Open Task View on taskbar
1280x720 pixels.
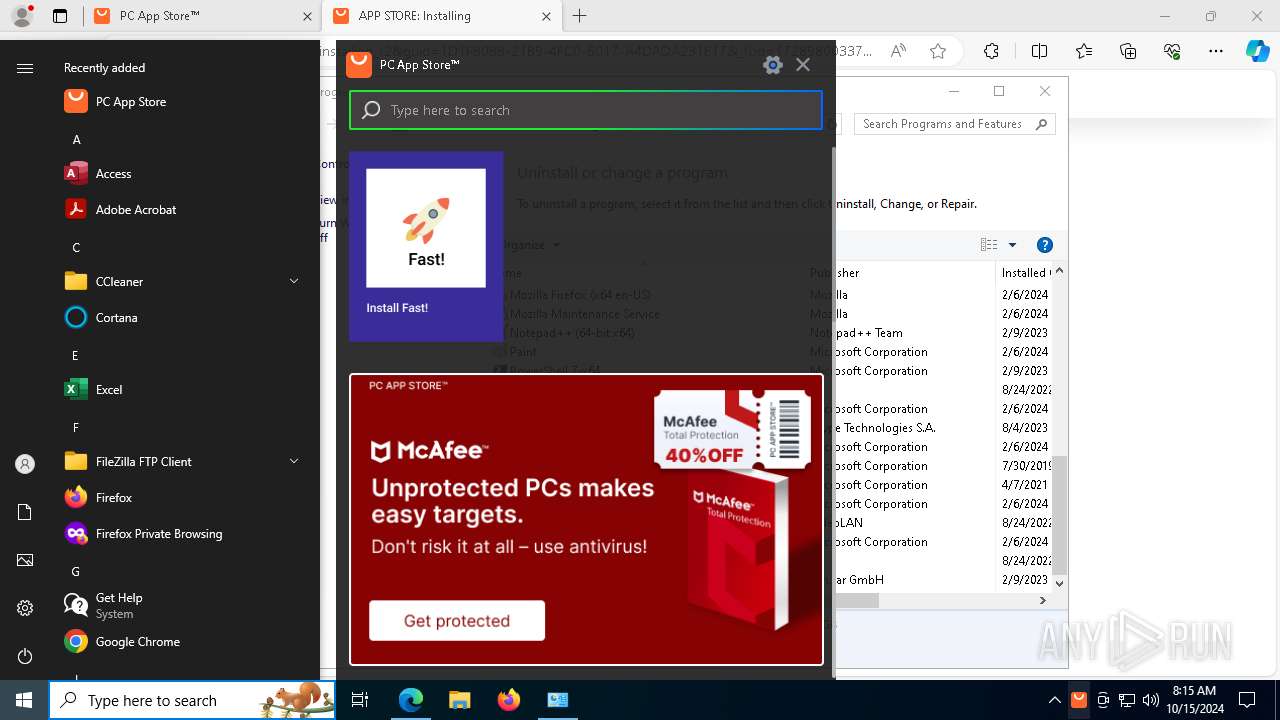click(x=360, y=700)
